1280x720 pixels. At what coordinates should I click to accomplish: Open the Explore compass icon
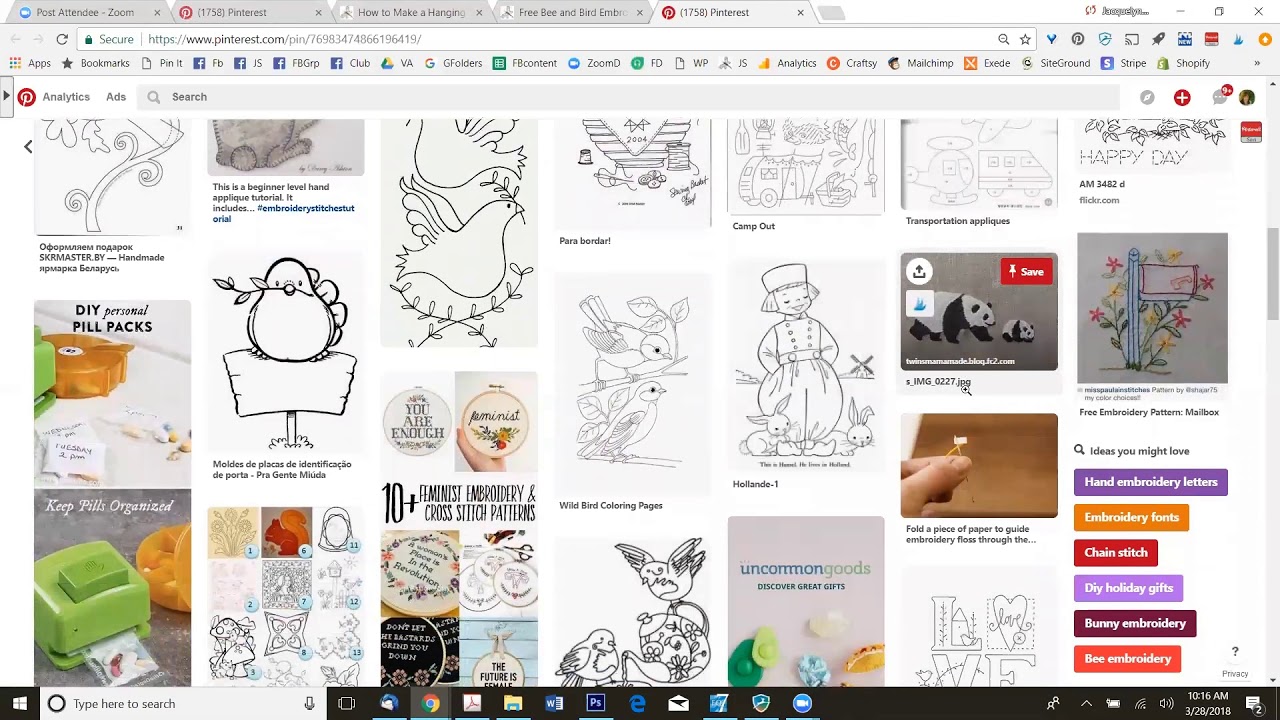[x=1147, y=97]
